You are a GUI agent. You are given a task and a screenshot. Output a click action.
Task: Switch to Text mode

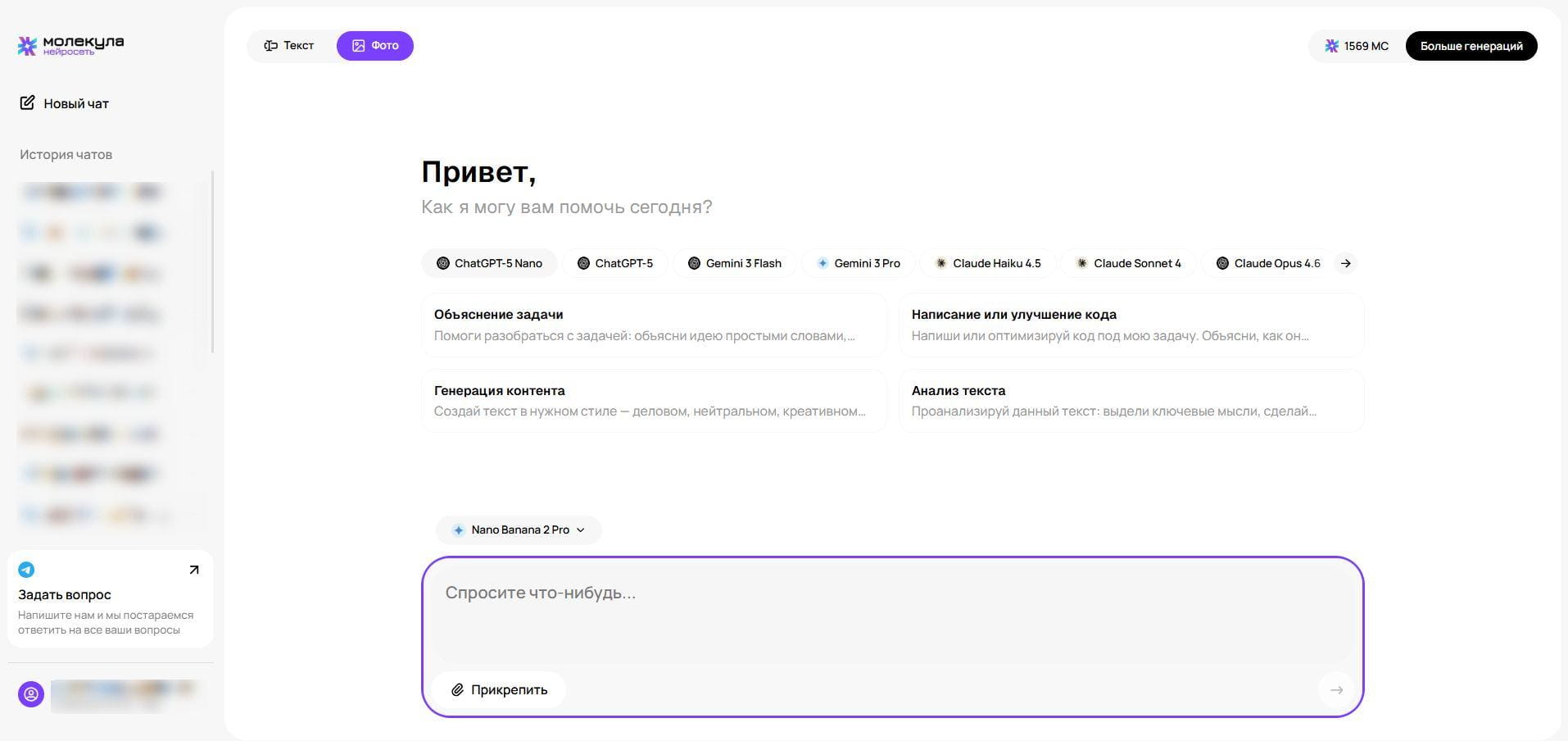[289, 45]
